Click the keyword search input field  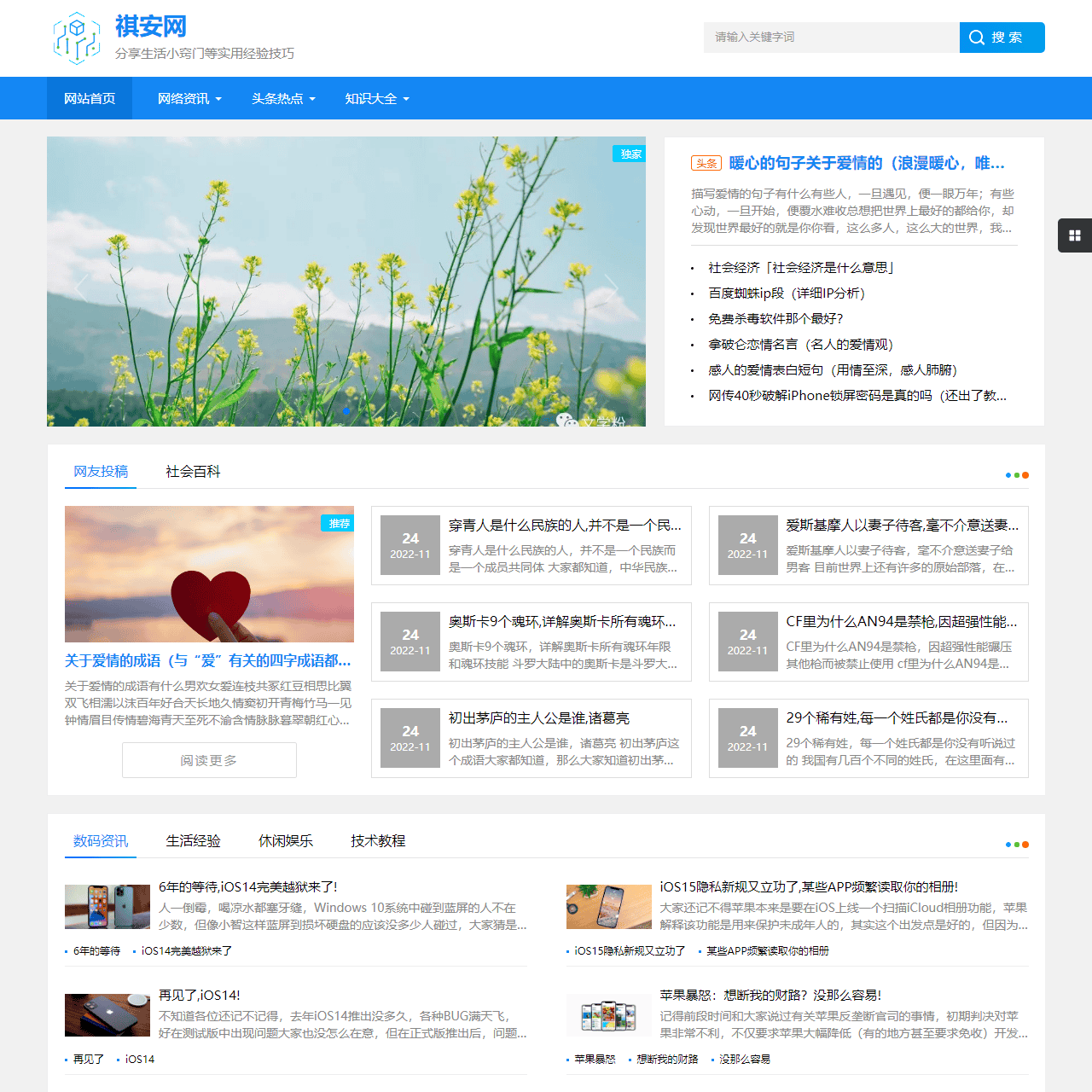click(x=831, y=38)
